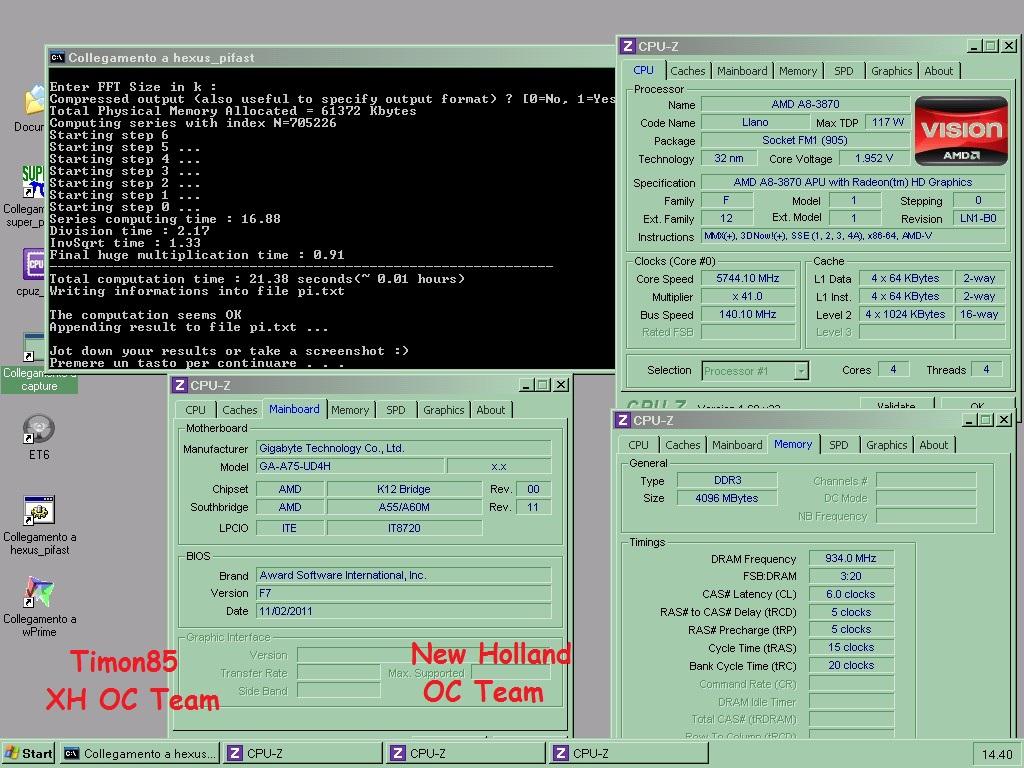Viewport: 1024px width, 768px height.
Task: Click the Validate button in CPU-Z
Action: pyautogui.click(x=896, y=404)
